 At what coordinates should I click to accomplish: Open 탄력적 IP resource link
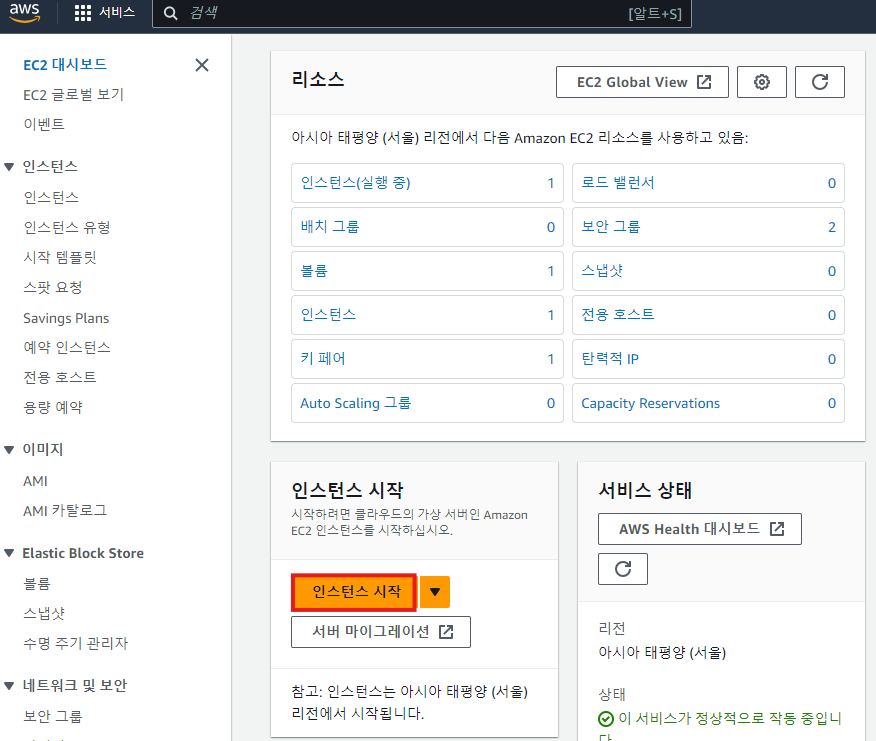tap(610, 359)
